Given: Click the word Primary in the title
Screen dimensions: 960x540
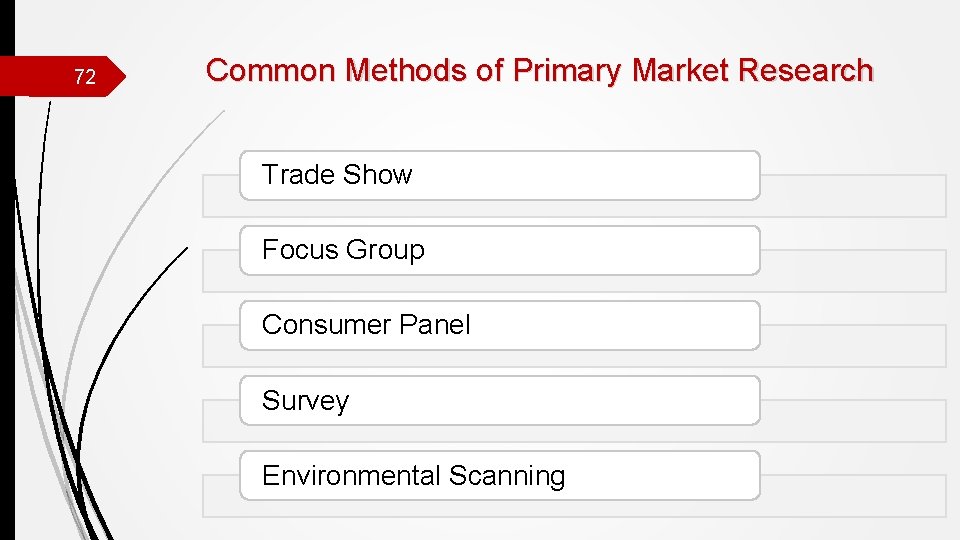Looking at the screenshot, I should pos(567,71).
